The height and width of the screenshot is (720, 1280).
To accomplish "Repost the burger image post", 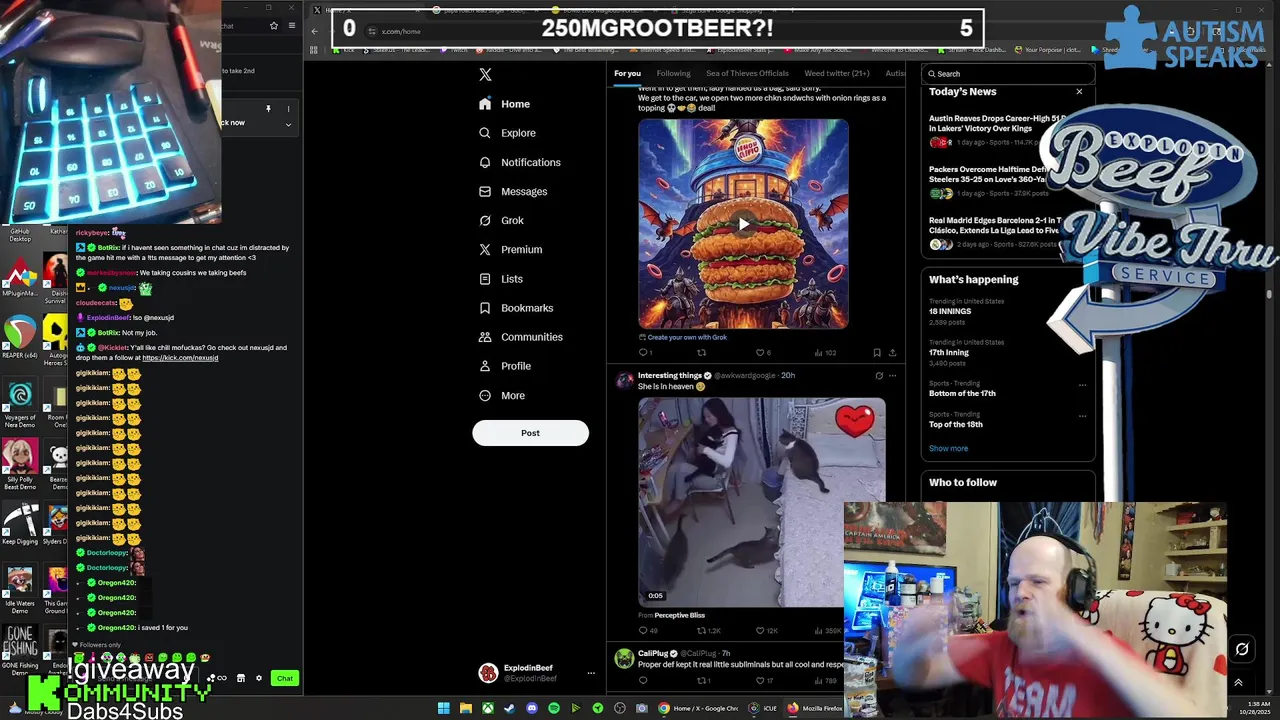I will pos(701,352).
